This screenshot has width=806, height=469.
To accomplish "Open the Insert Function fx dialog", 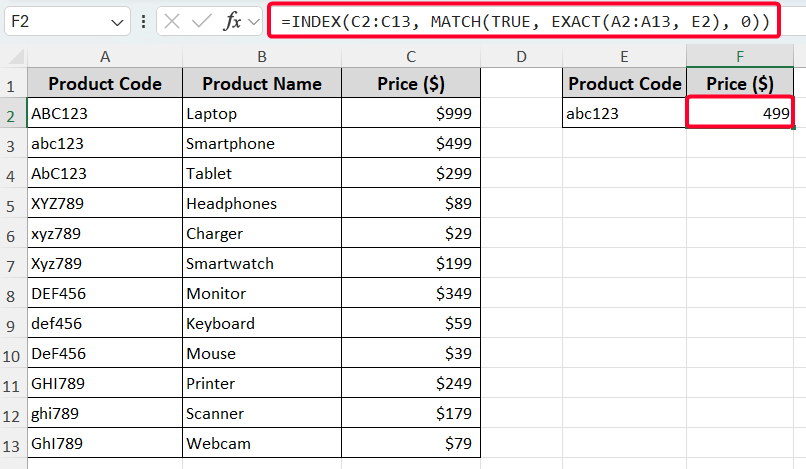I will (231, 21).
